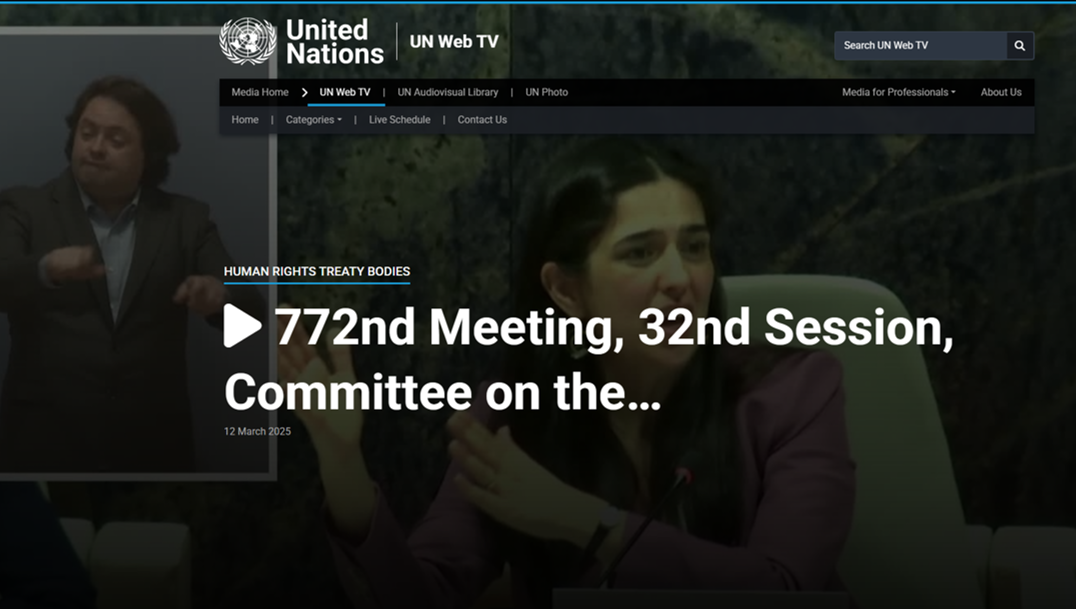Click the United Nations wordmark text
The height and width of the screenshot is (609, 1076).
(335, 41)
